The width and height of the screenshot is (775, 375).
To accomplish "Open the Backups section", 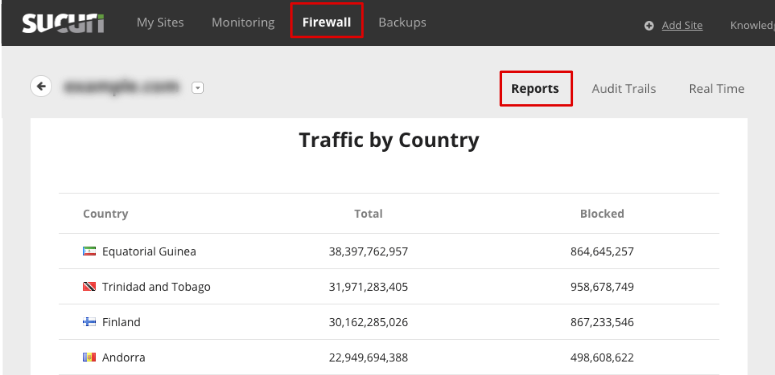I will coord(402,23).
